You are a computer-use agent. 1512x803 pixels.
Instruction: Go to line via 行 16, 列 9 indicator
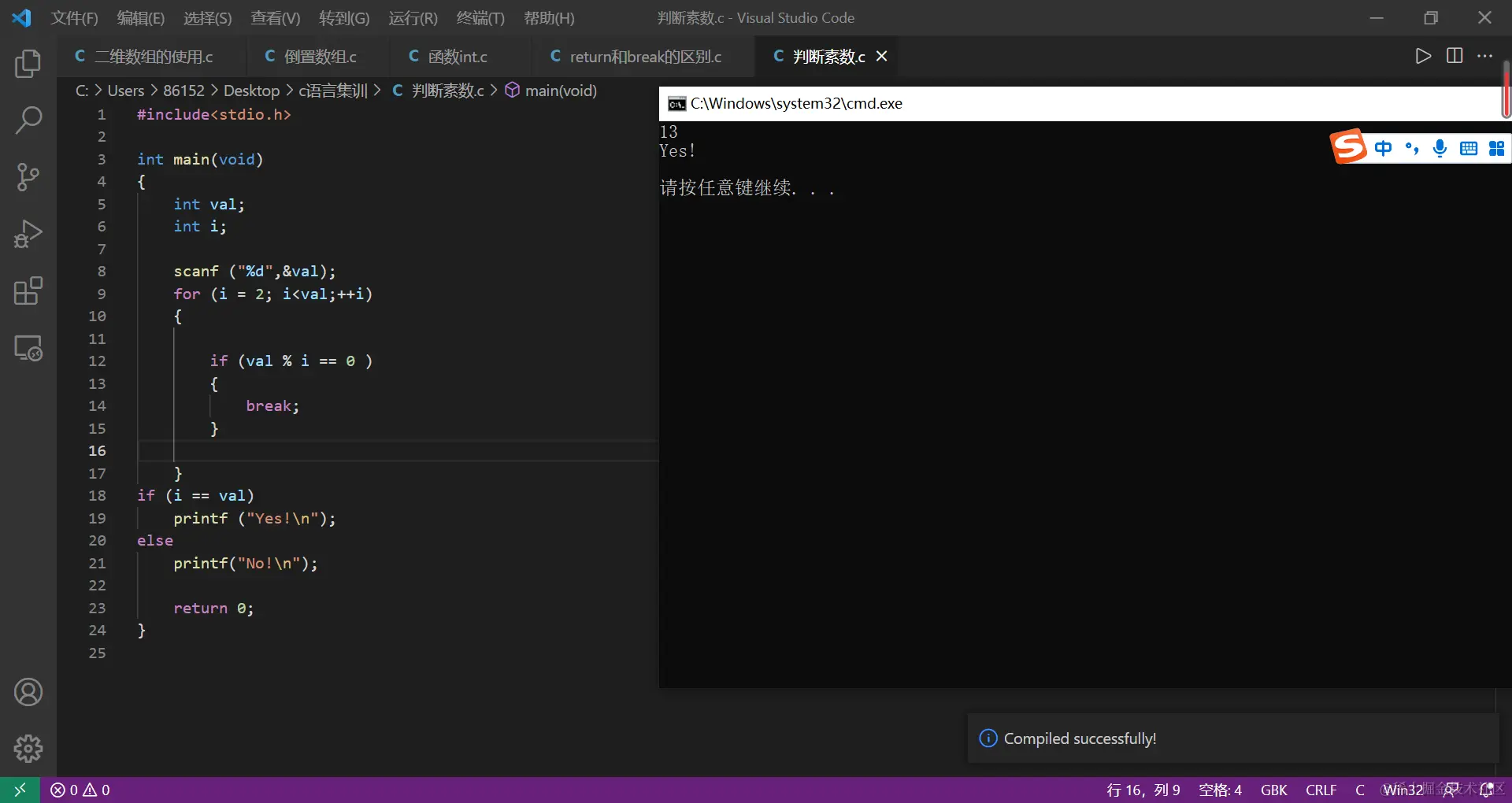[1143, 790]
